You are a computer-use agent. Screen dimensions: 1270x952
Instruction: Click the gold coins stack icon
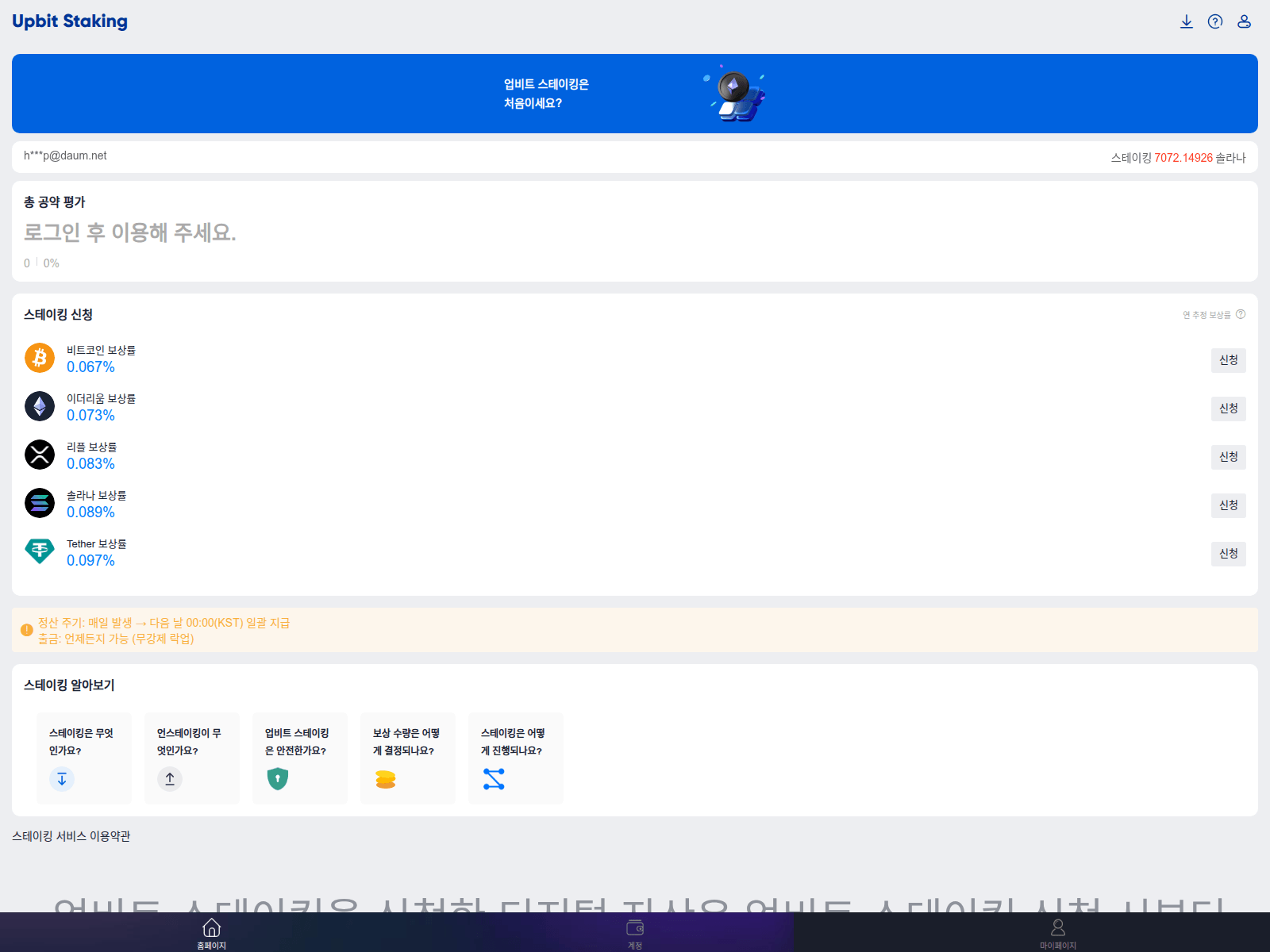(386, 779)
